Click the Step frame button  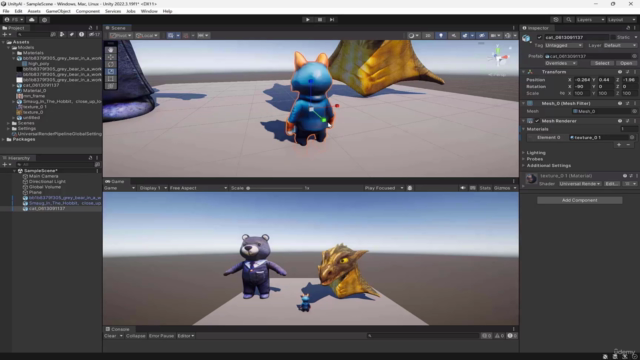(332, 20)
